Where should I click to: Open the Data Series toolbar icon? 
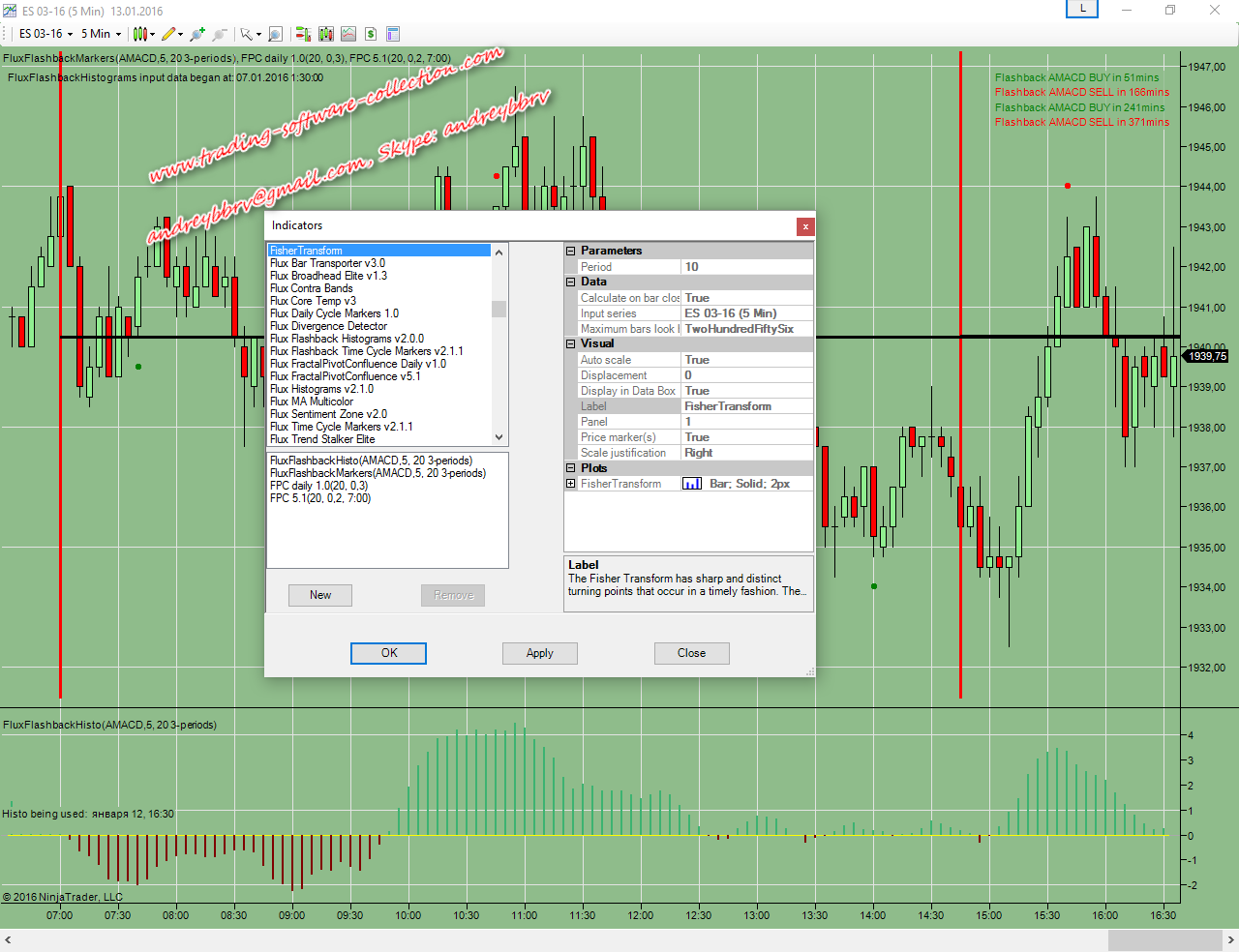[x=326, y=34]
